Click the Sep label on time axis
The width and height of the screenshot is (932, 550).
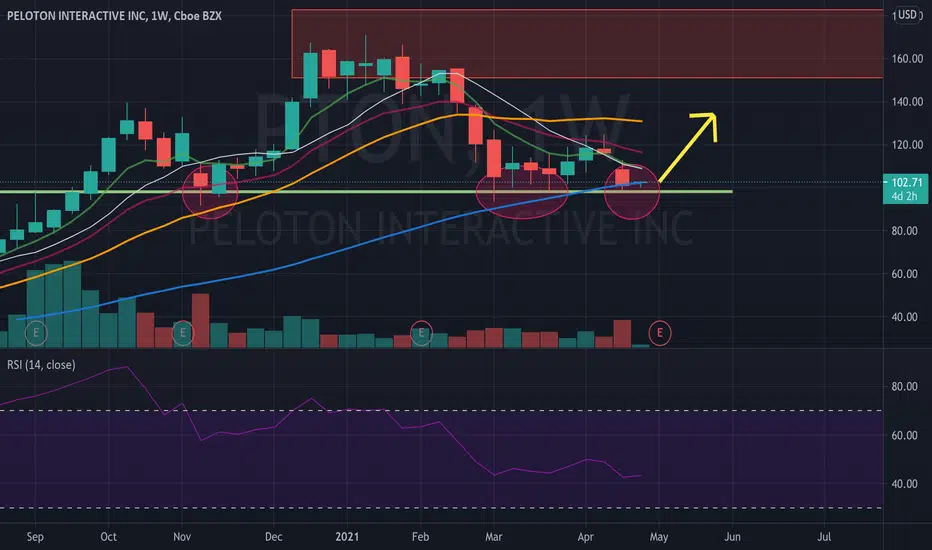(x=35, y=537)
